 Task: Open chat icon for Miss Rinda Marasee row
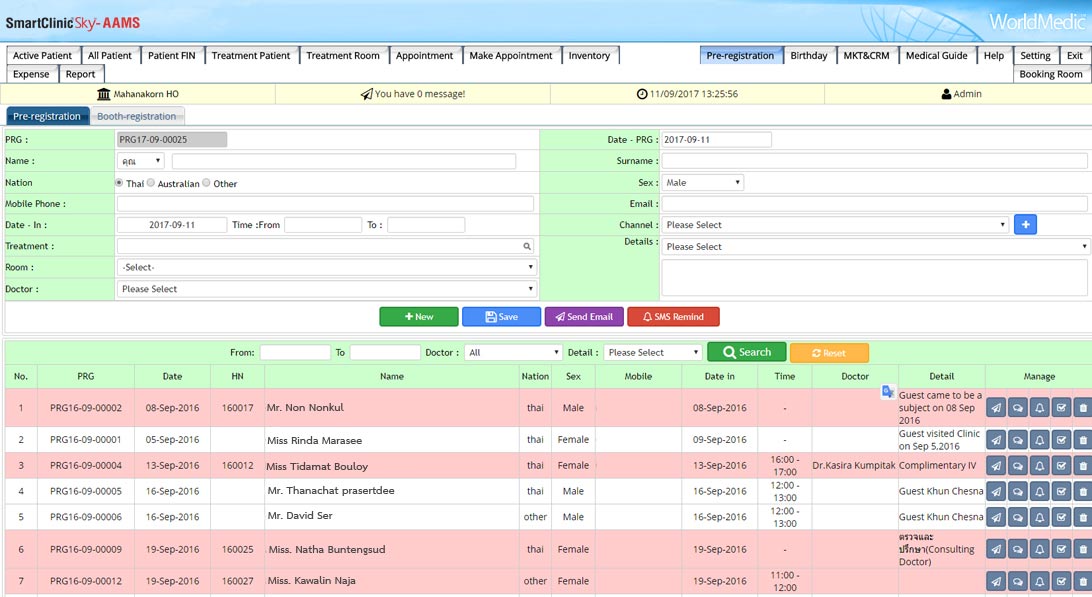(x=1017, y=440)
